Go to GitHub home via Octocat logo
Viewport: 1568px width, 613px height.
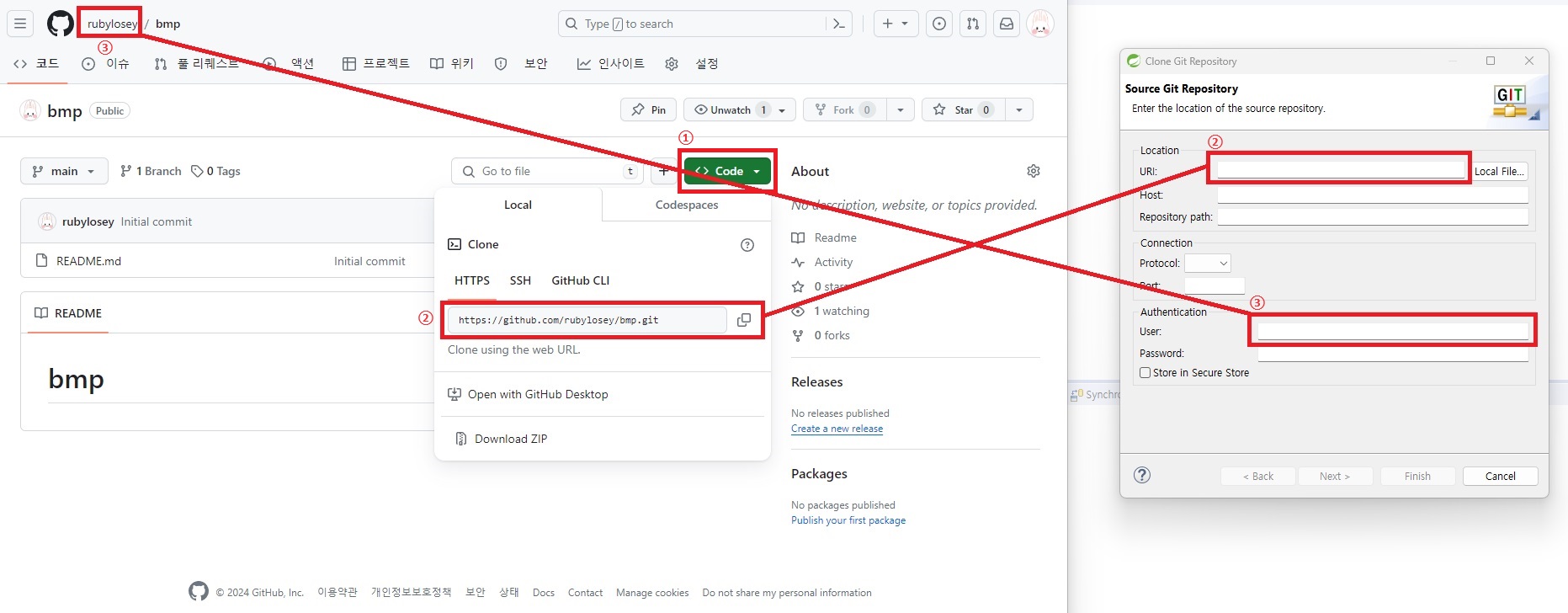(60, 24)
